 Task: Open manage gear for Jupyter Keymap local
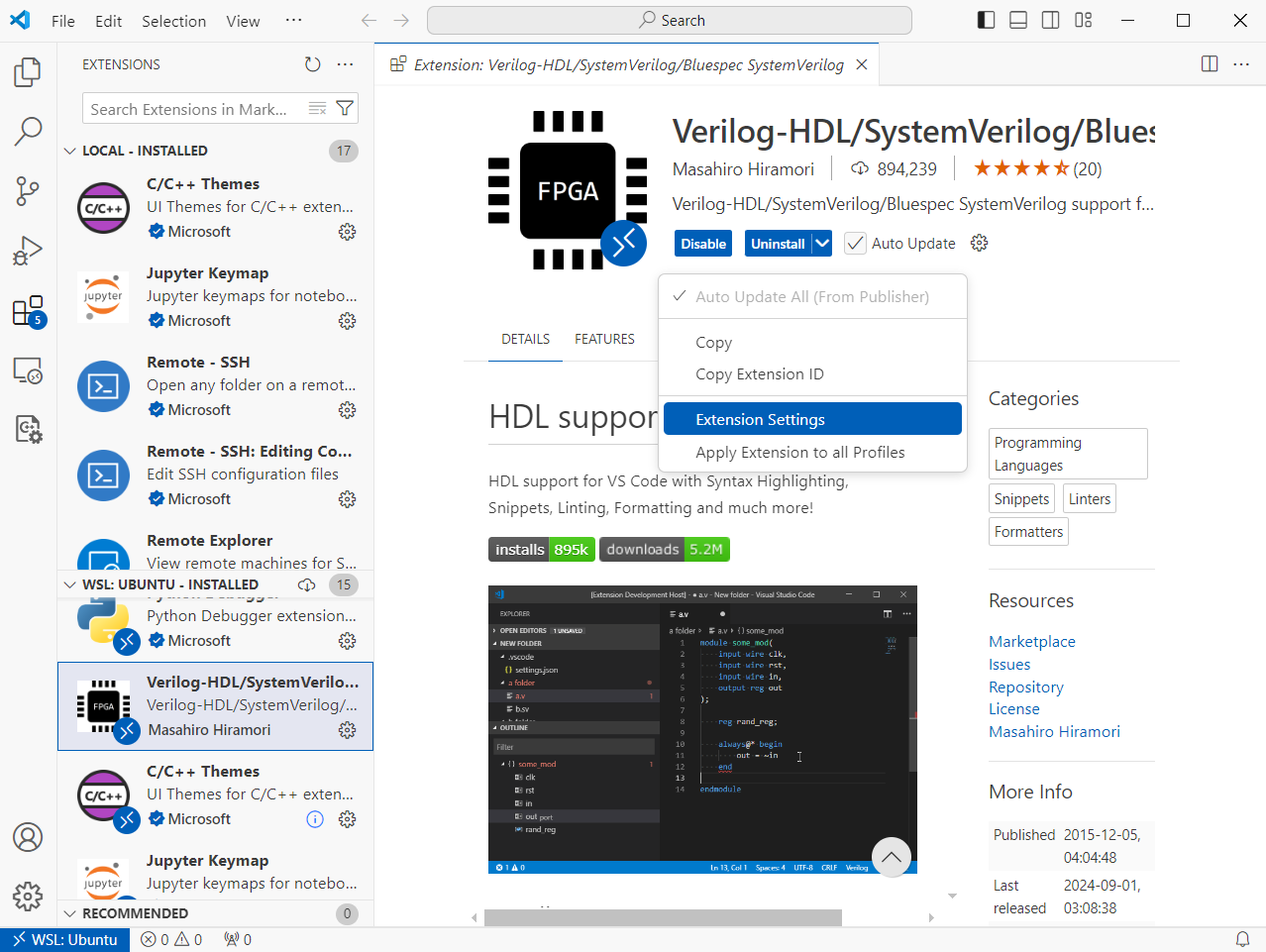point(347,321)
